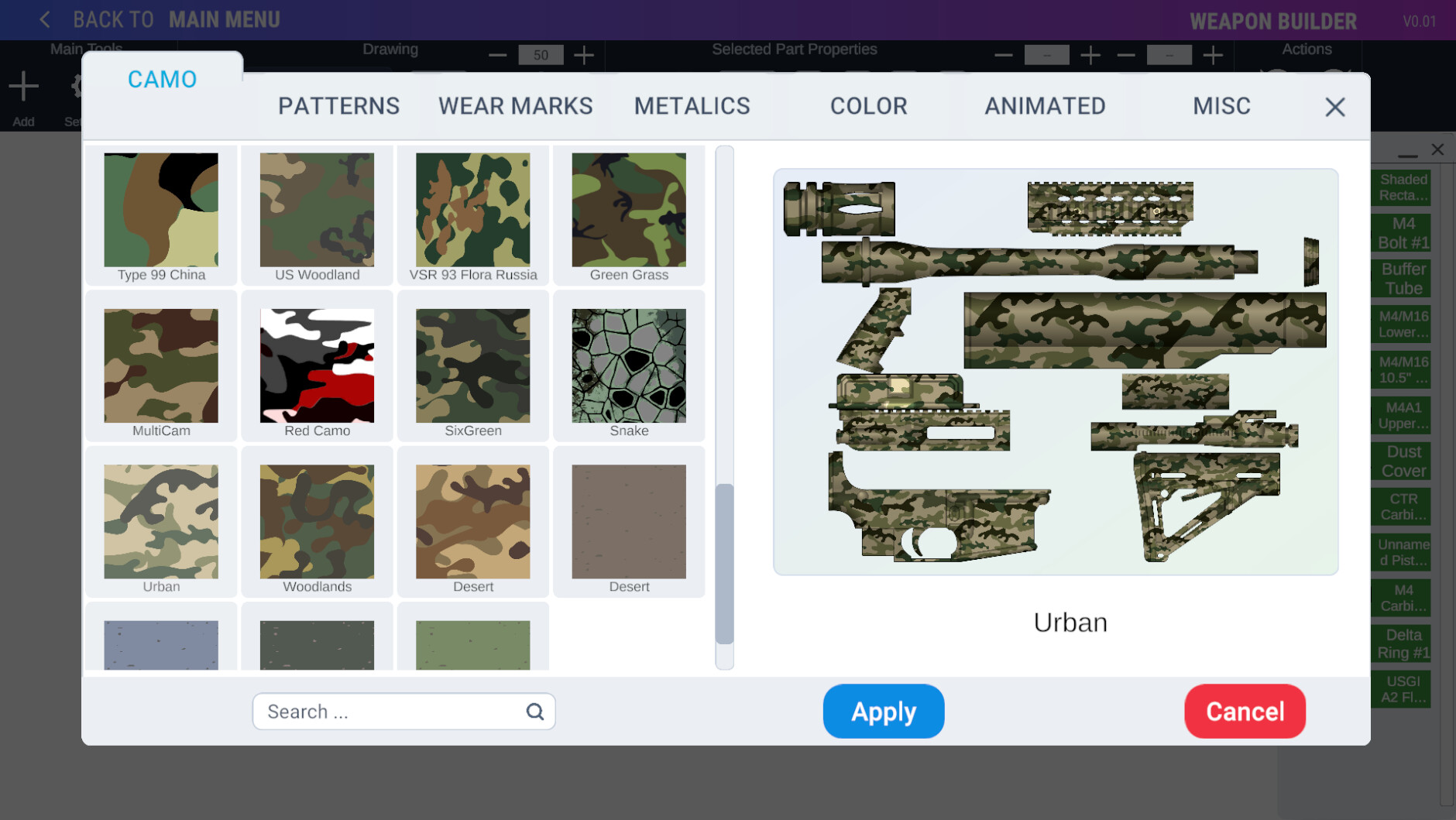
Task: Open the ANIMATED tab
Action: click(x=1045, y=105)
